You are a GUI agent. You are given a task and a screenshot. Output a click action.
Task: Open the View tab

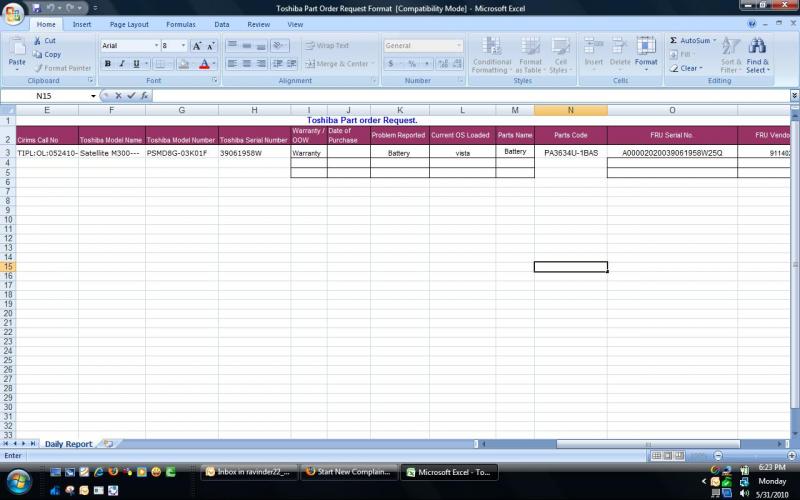[x=295, y=24]
